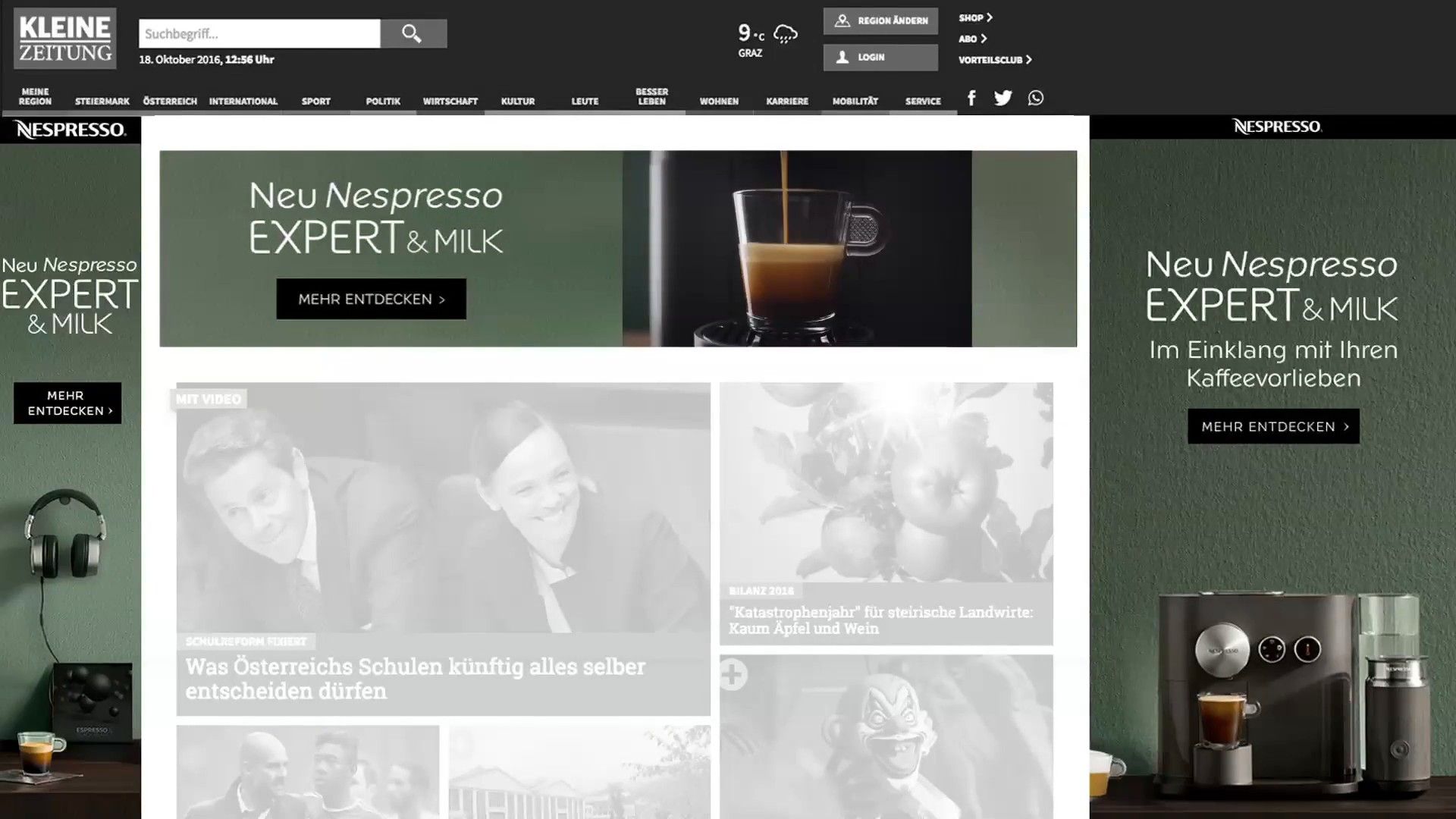1456x819 pixels.
Task: Click the apples article thumbnail
Action: pyautogui.click(x=886, y=482)
